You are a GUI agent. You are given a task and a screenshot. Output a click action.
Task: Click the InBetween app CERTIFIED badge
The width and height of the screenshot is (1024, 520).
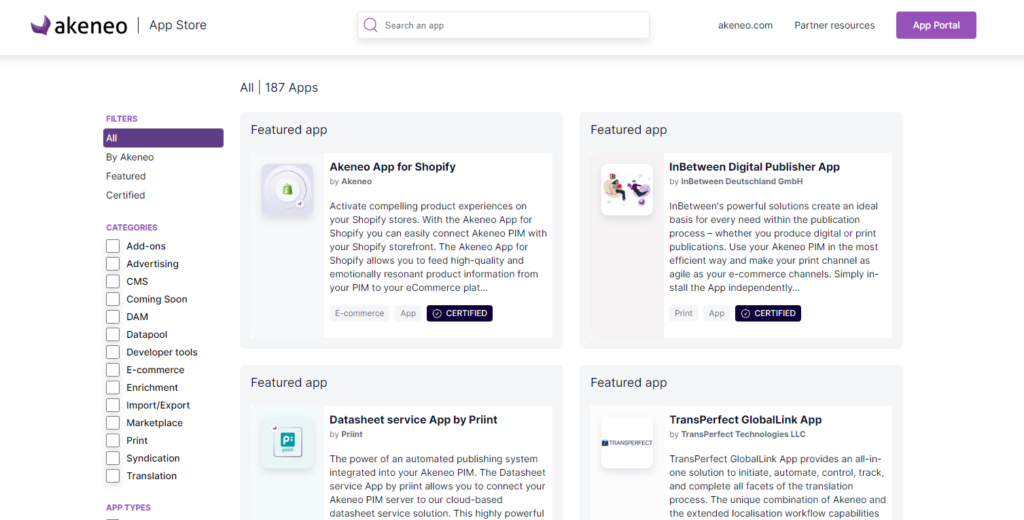pos(768,313)
